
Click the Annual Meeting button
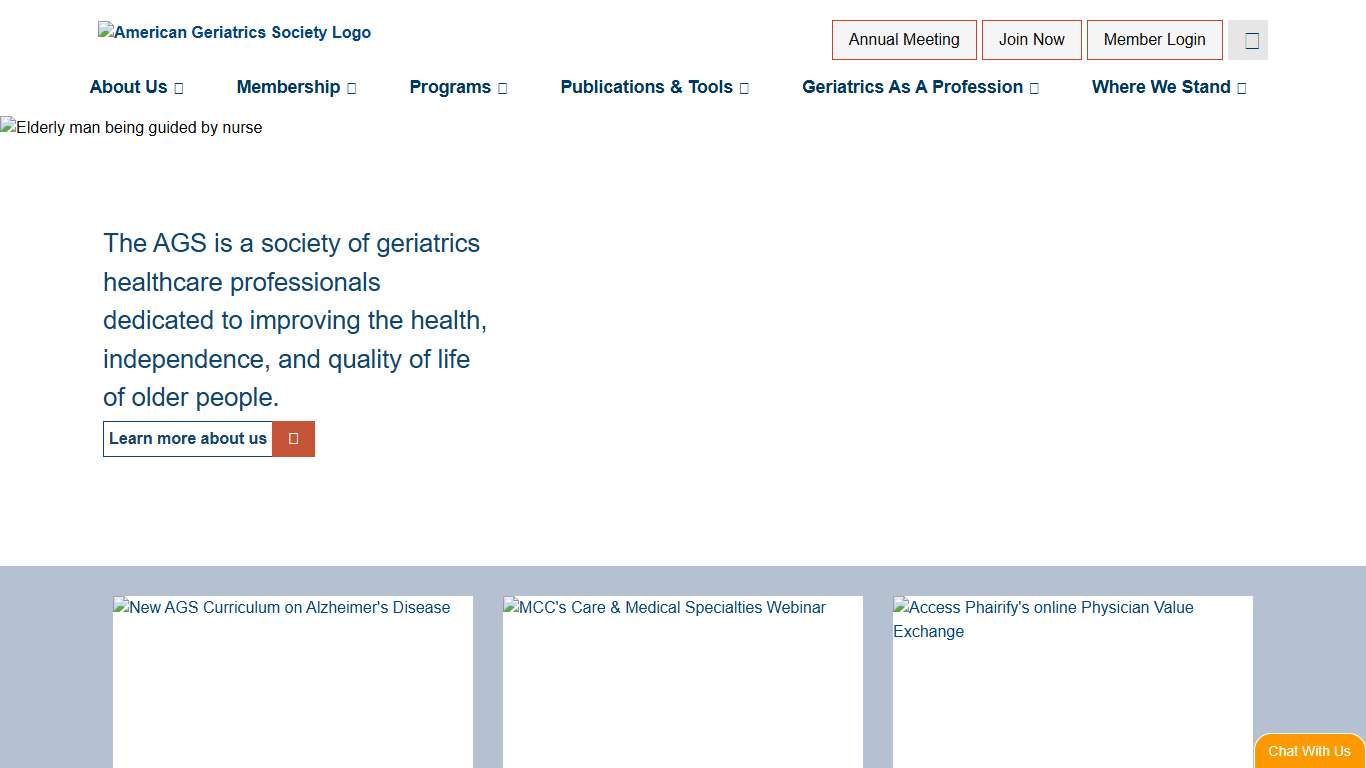(904, 39)
